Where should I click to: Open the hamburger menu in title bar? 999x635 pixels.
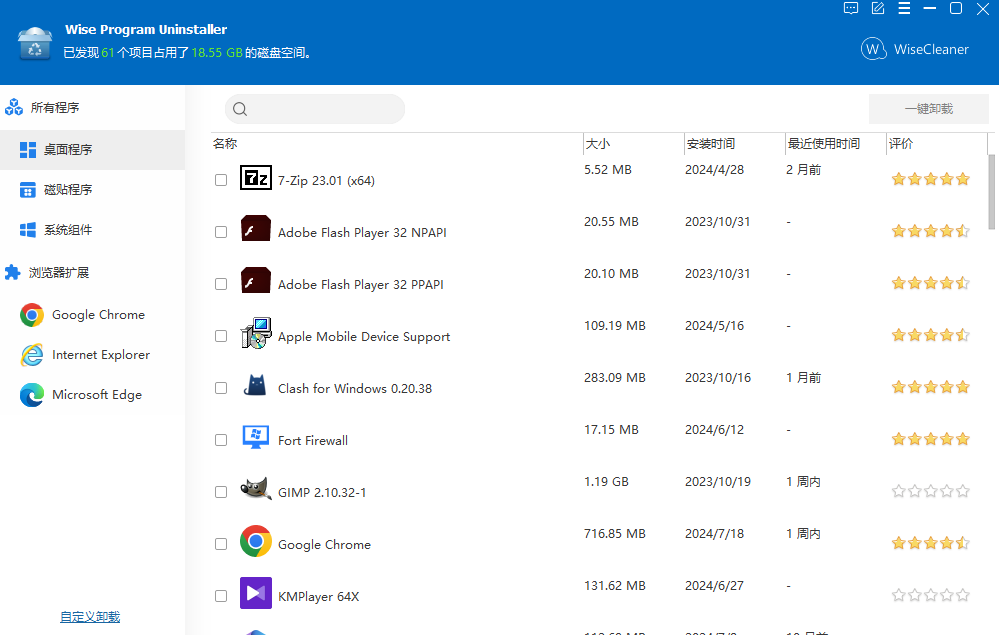pyautogui.click(x=904, y=9)
